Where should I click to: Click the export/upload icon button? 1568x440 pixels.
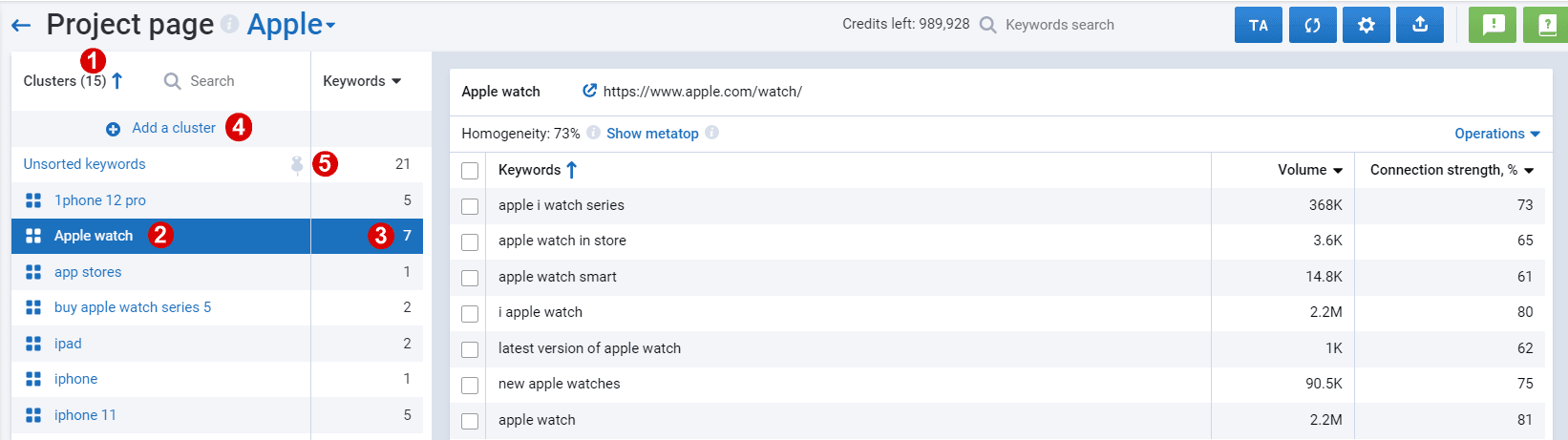click(1420, 26)
